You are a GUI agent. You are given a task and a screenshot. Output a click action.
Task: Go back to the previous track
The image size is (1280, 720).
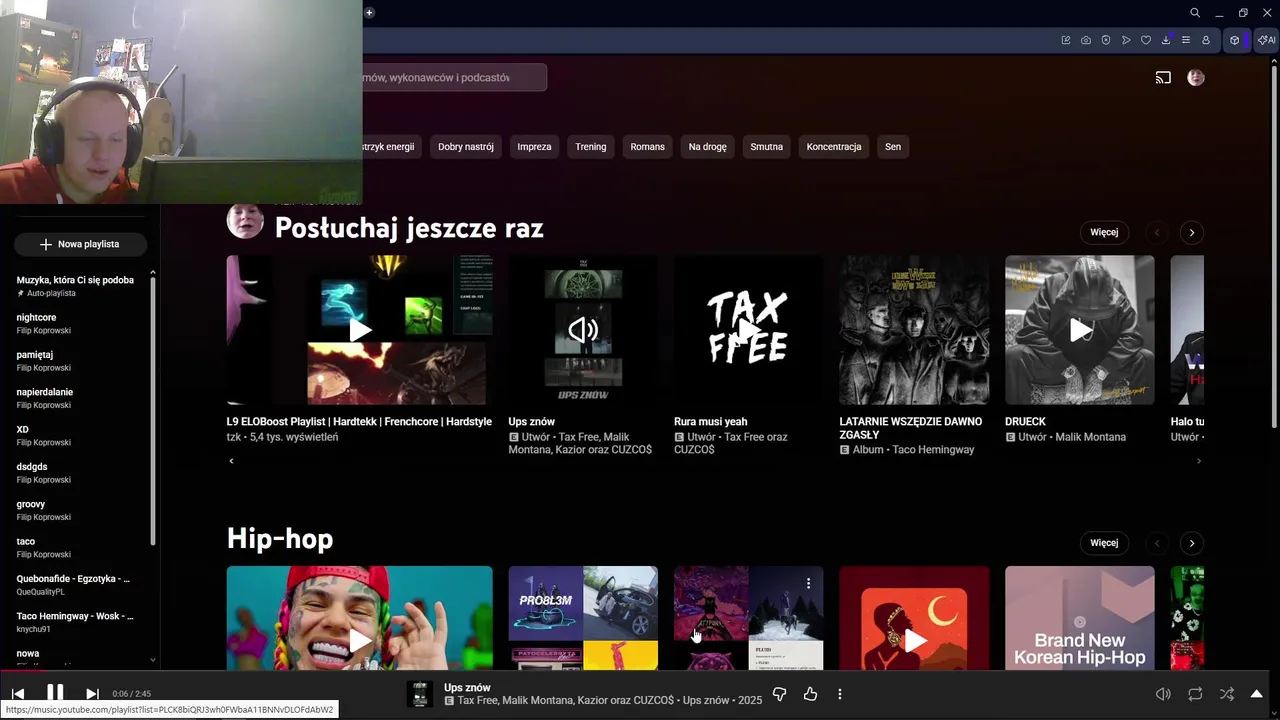pyautogui.click(x=18, y=694)
